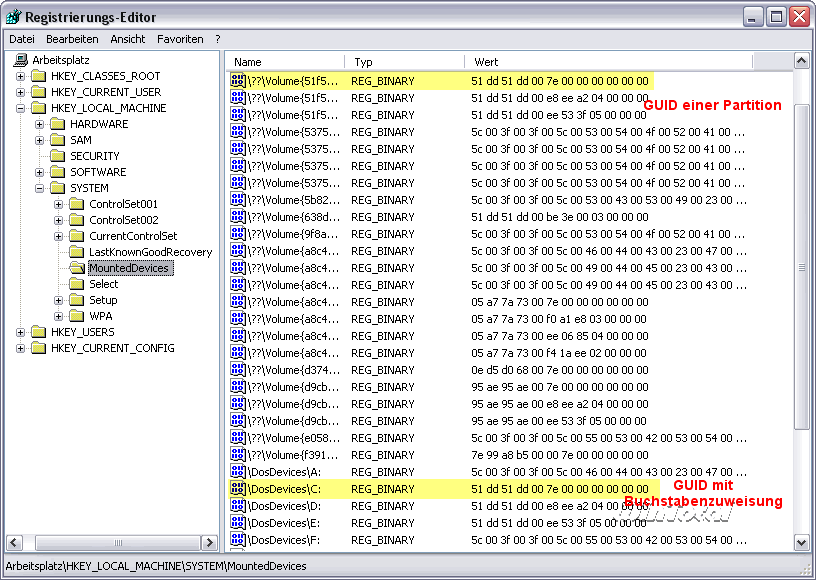Click value cell '95 ae 95 ae 00 7e 00 00 00 00 00 00'
This screenshot has height=580, width=816.
tap(560, 387)
